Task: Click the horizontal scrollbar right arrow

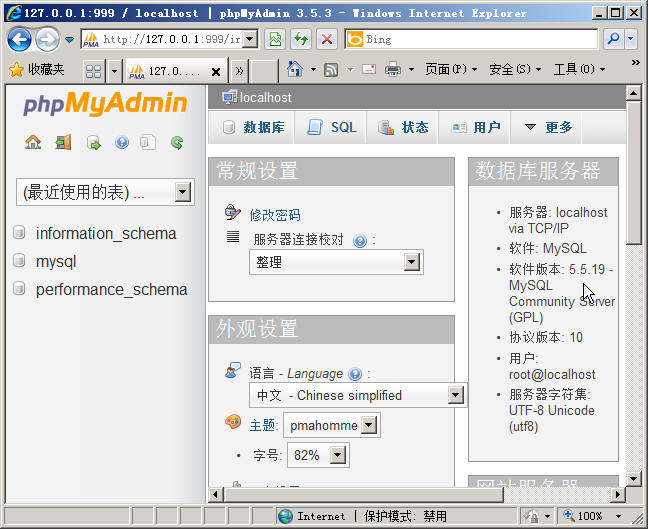Action: tap(617, 494)
